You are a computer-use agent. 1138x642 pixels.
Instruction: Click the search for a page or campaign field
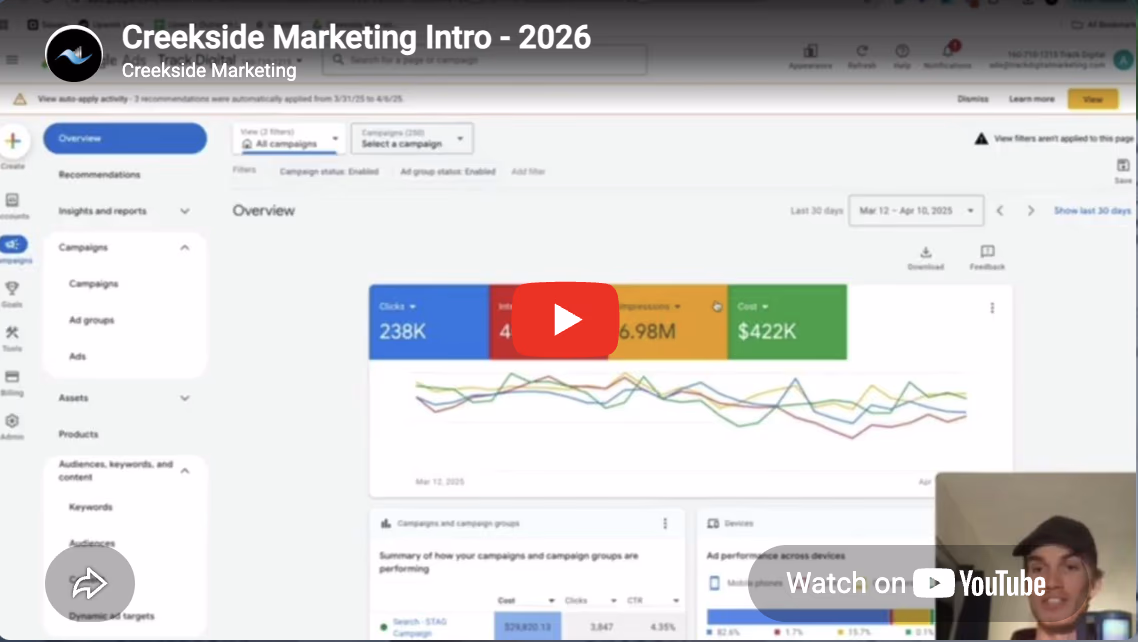(x=484, y=59)
